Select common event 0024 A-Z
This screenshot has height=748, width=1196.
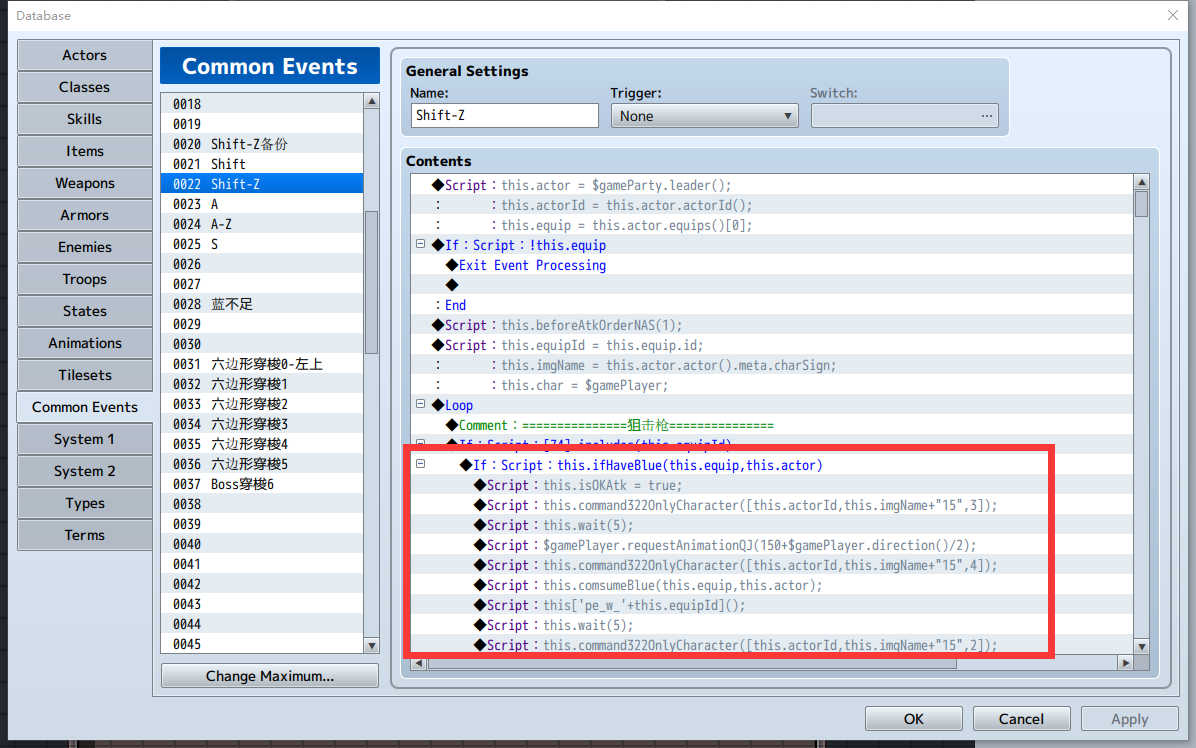pyautogui.click(x=262, y=224)
